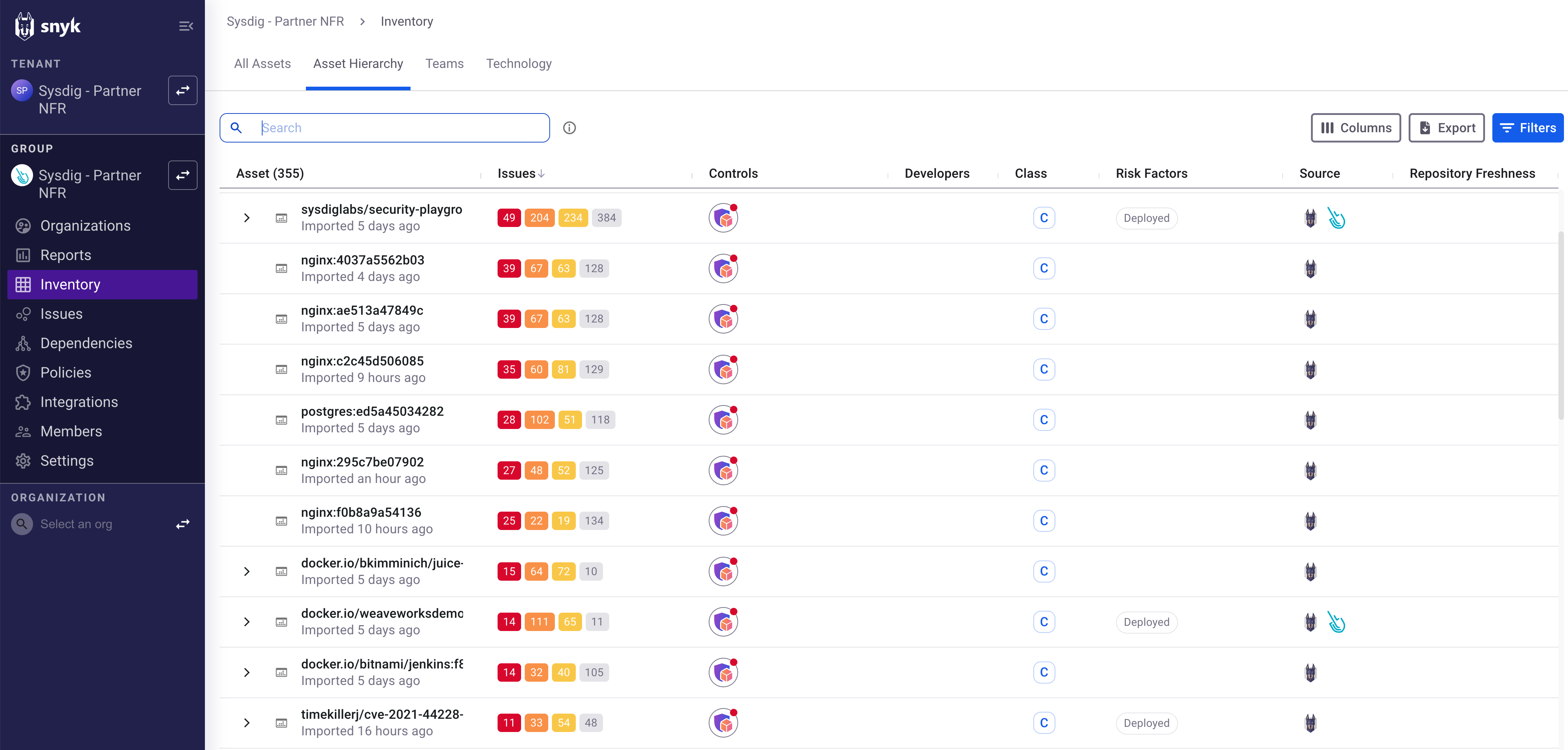Click the magnifier icon in the search box

click(x=236, y=128)
